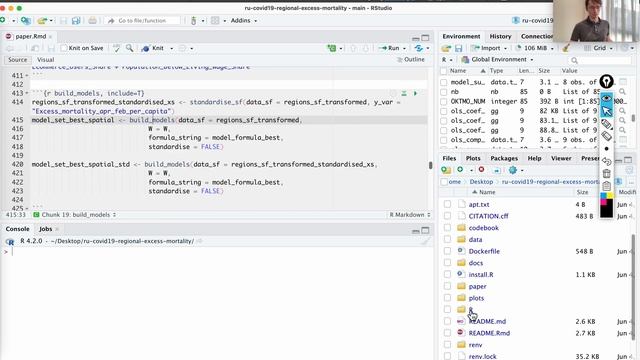Check the box next to install.R

(447, 275)
